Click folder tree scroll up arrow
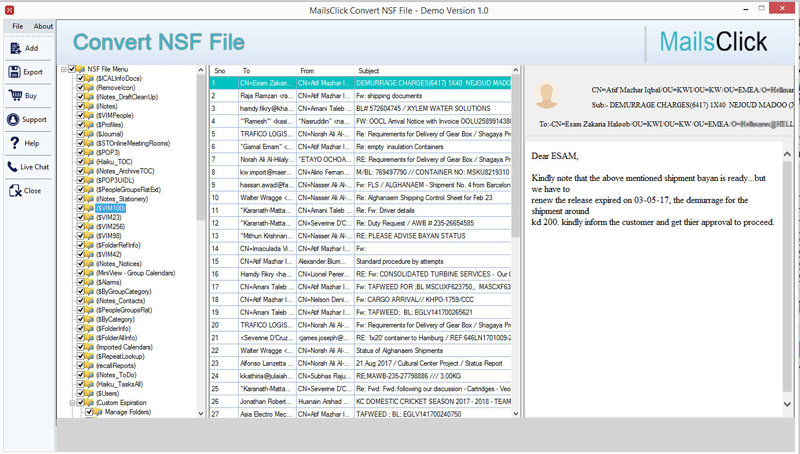 (x=201, y=70)
